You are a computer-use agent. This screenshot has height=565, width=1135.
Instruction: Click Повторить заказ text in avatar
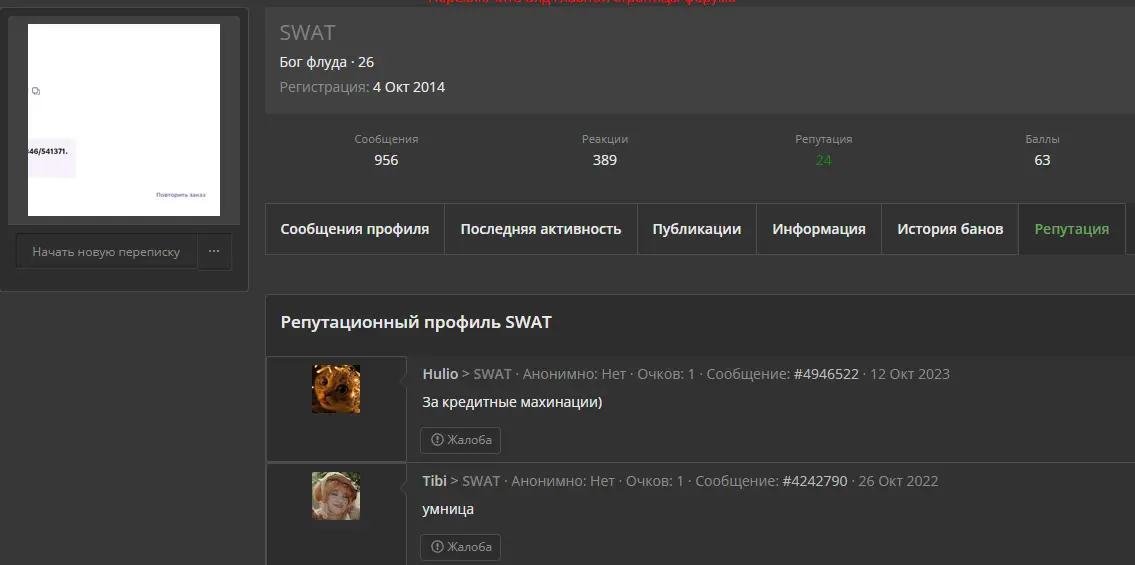coord(181,195)
